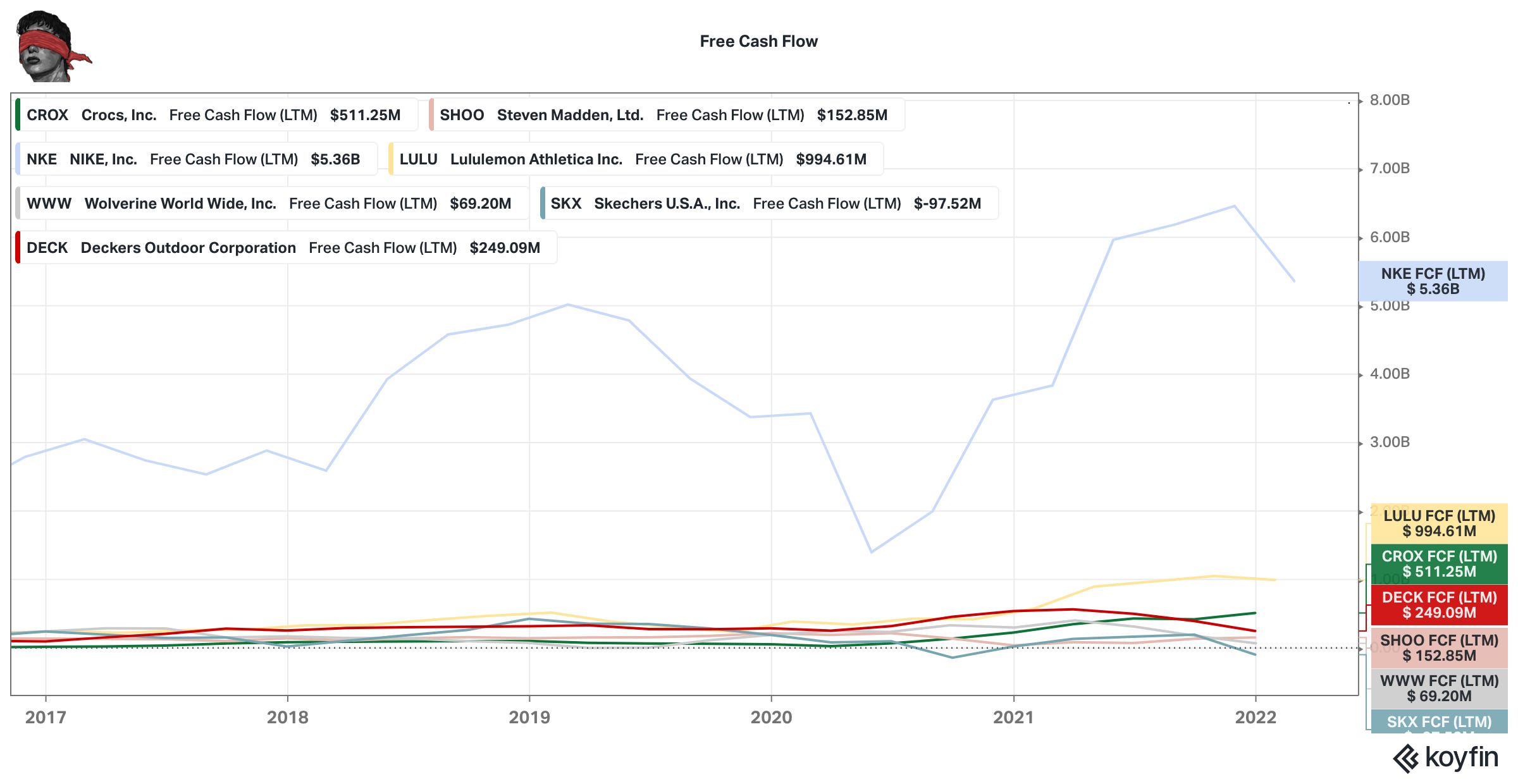Select the NKE NIKE, Inc. legend entry
Image resolution: width=1518 pixels, height=784 pixels.
[x=196, y=159]
